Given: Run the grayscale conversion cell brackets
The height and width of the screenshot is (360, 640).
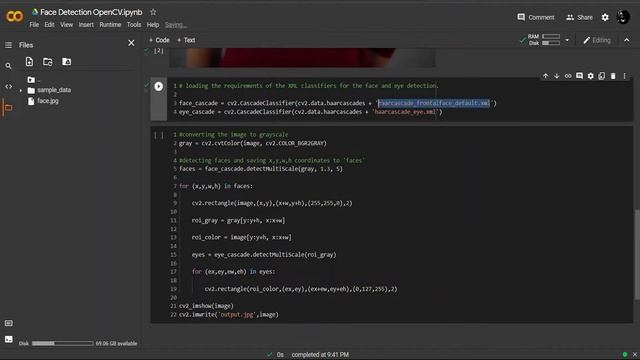Looking at the screenshot, I should tap(158, 135).
